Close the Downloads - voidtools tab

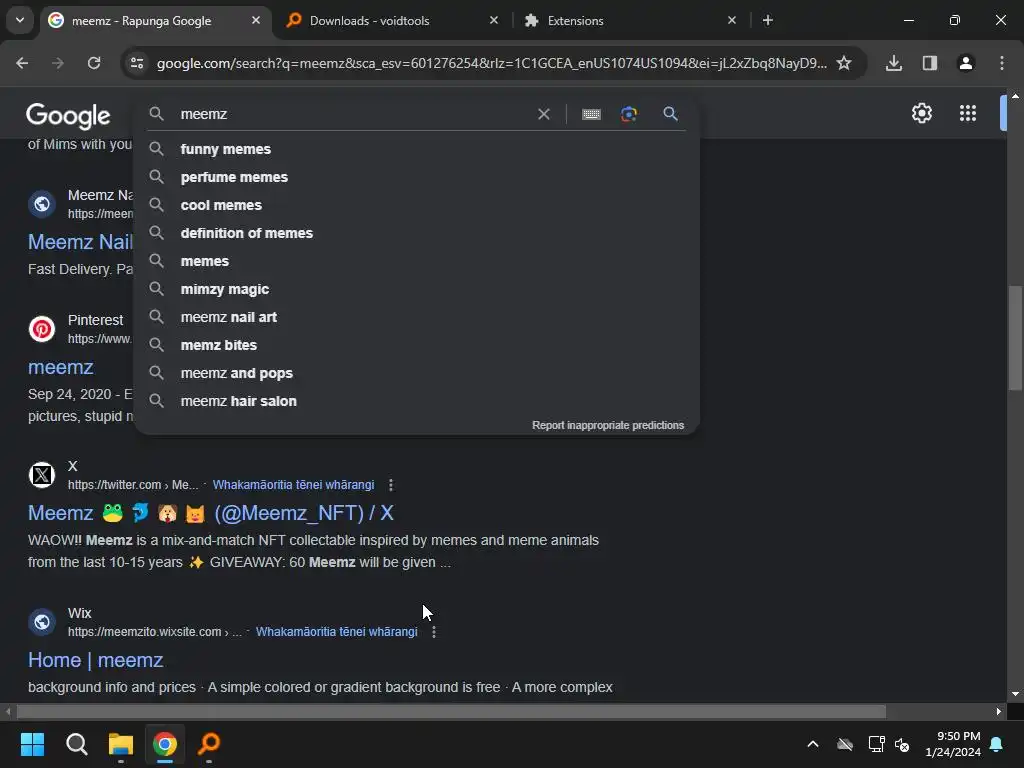pyautogui.click(x=494, y=20)
